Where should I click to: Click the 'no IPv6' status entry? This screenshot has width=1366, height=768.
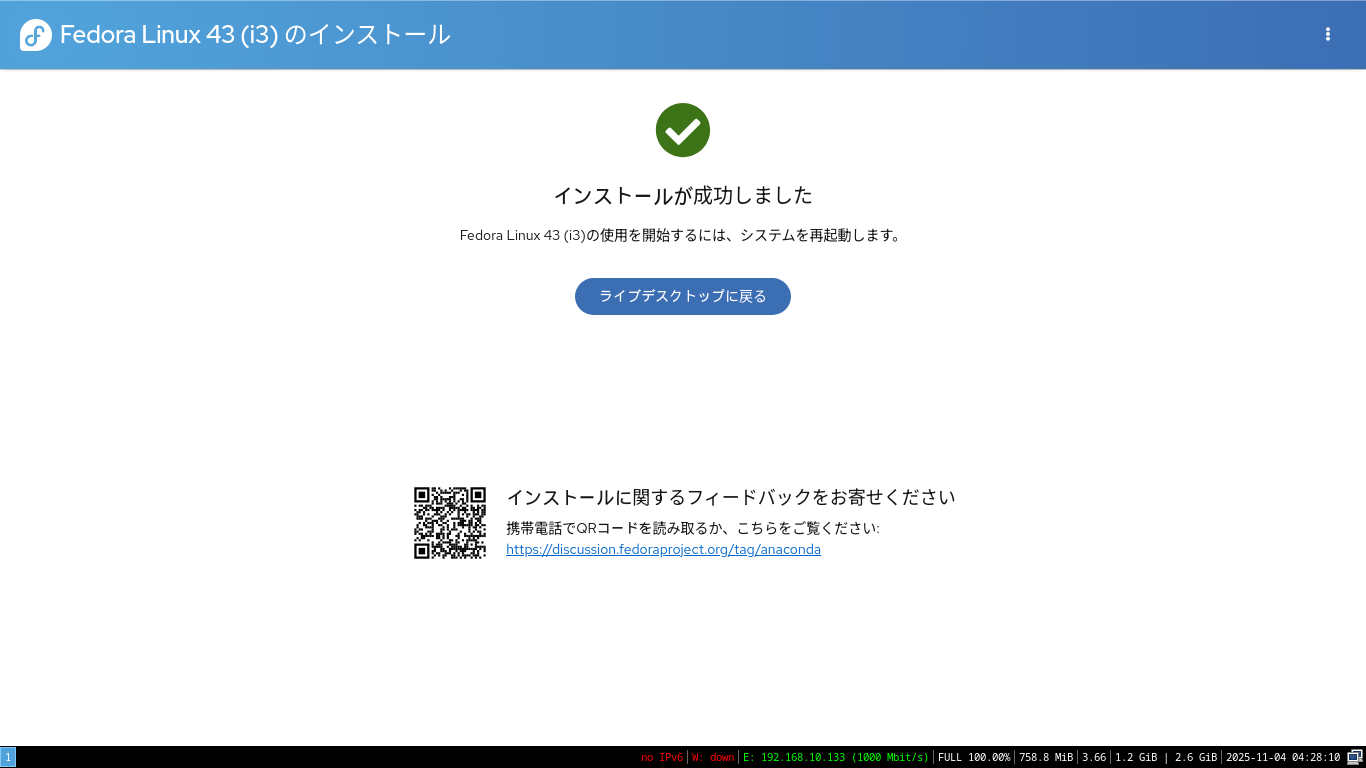point(662,757)
